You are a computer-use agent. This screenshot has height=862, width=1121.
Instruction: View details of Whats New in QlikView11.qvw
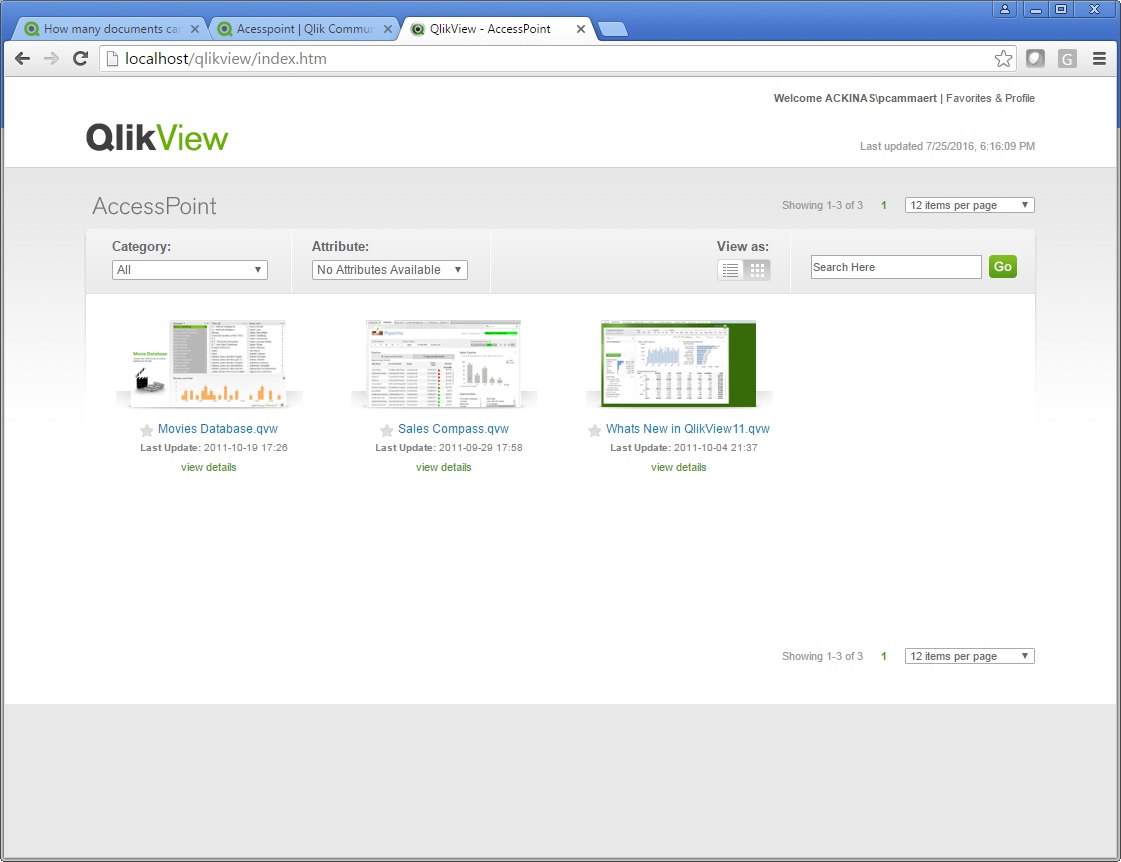[x=678, y=467]
